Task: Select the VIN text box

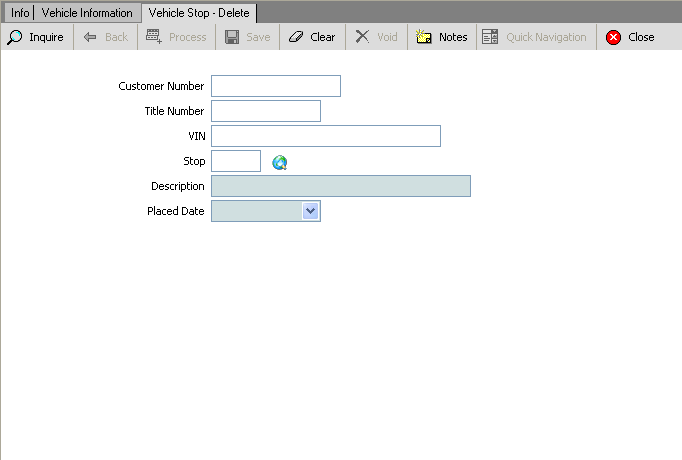Action: coord(326,136)
